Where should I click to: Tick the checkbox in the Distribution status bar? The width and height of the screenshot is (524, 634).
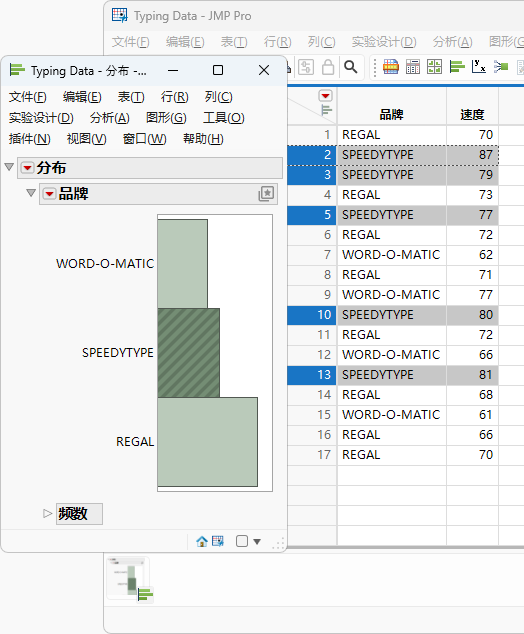coord(242,541)
